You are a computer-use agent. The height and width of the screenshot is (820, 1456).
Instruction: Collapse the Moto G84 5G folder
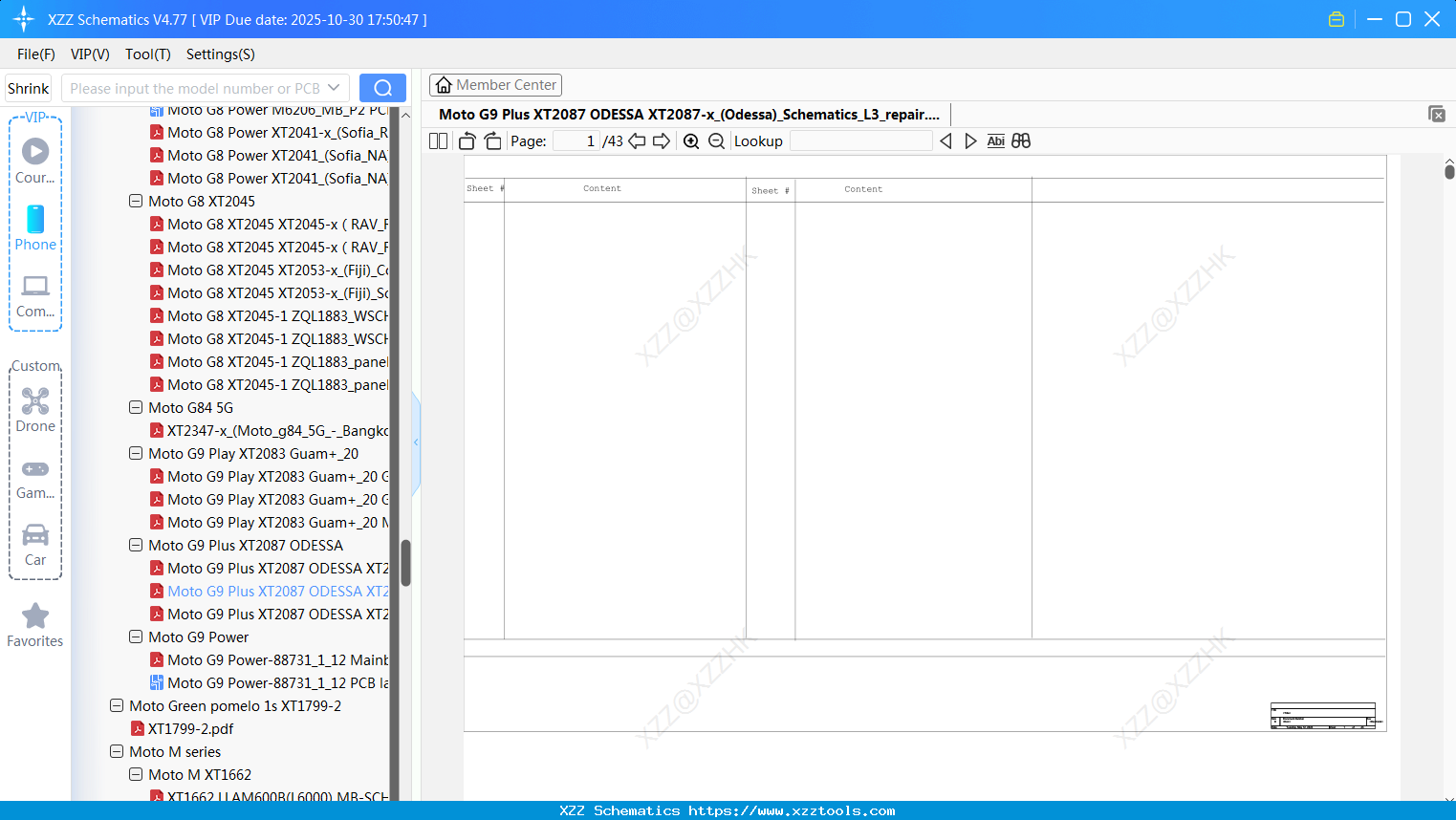tap(136, 408)
